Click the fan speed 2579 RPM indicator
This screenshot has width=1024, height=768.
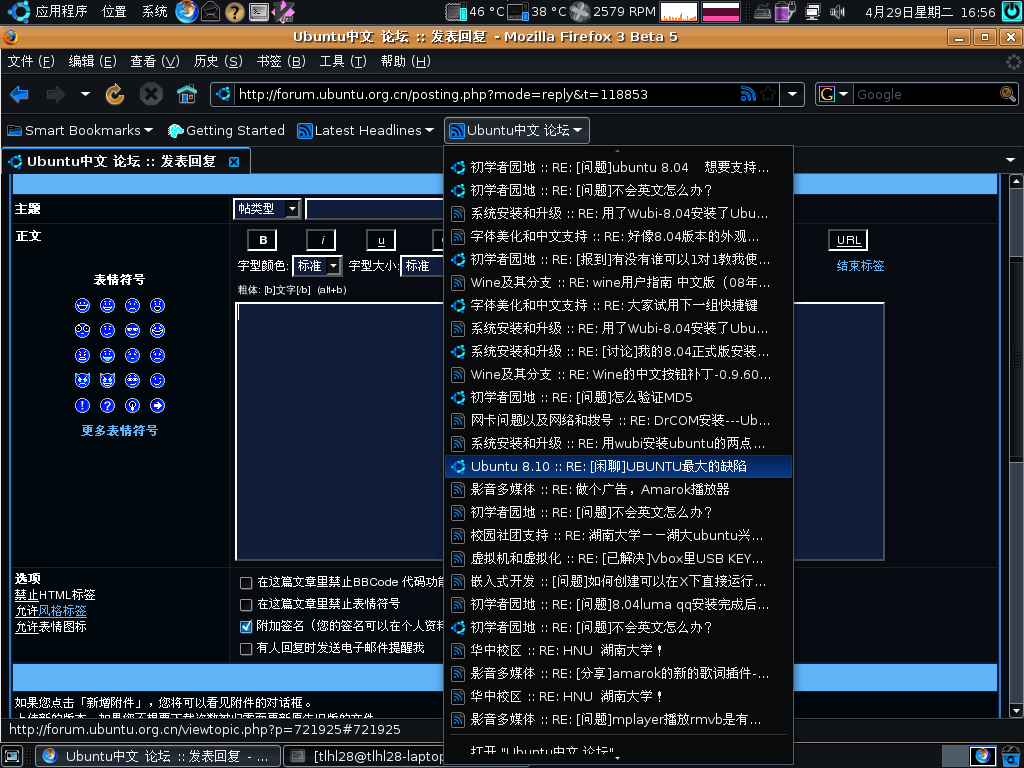pos(613,11)
